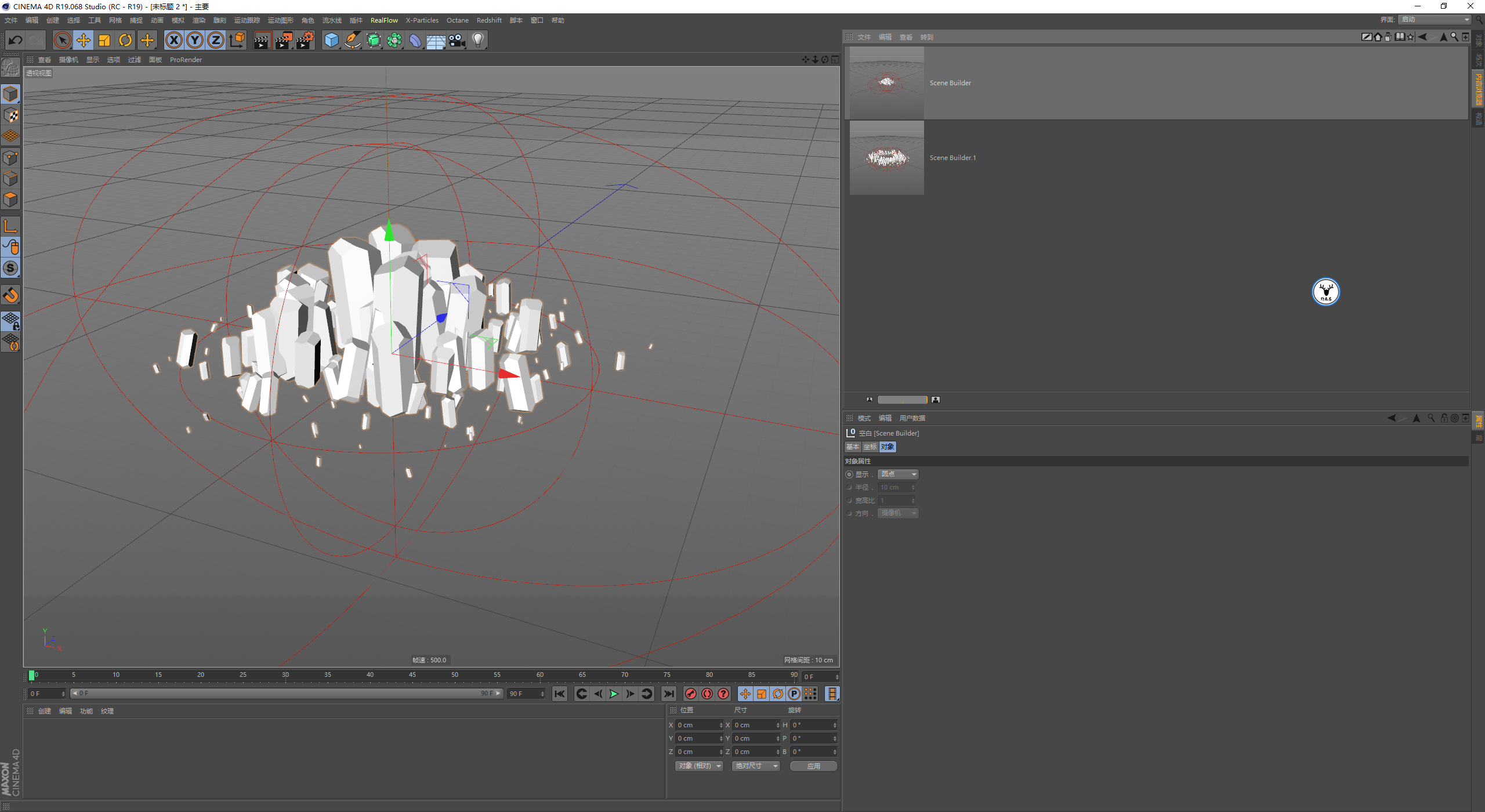Switch to the 坐标 attribute tab

(x=870, y=447)
